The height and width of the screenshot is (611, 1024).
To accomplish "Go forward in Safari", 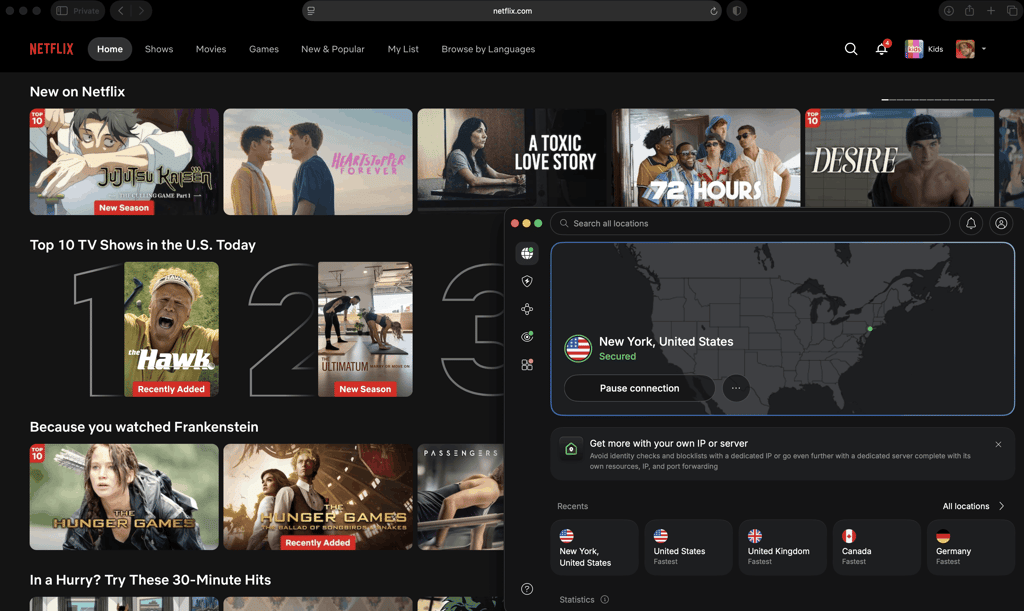I will [141, 10].
